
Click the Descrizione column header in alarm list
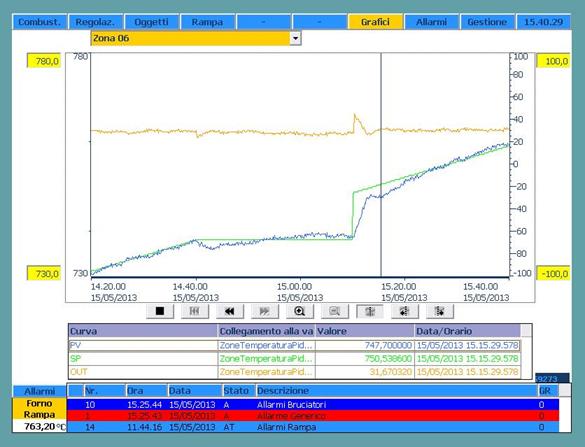[397, 391]
